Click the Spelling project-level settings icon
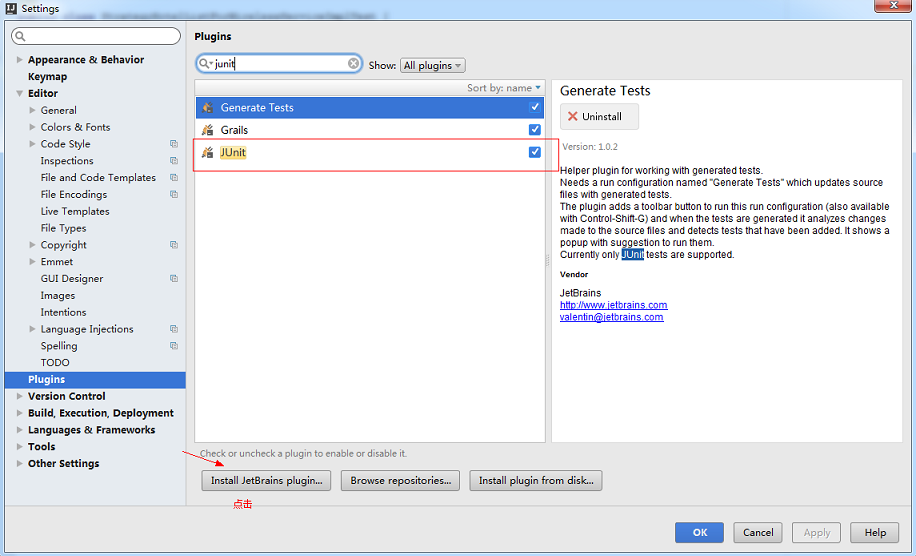 (174, 346)
